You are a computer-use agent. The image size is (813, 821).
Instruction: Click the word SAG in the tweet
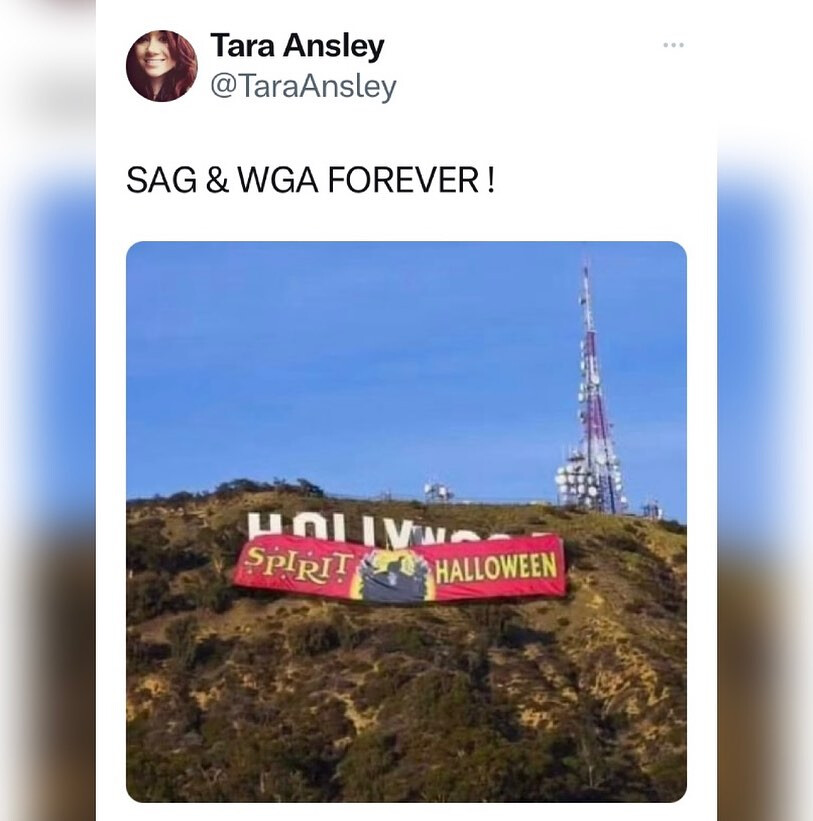point(162,180)
